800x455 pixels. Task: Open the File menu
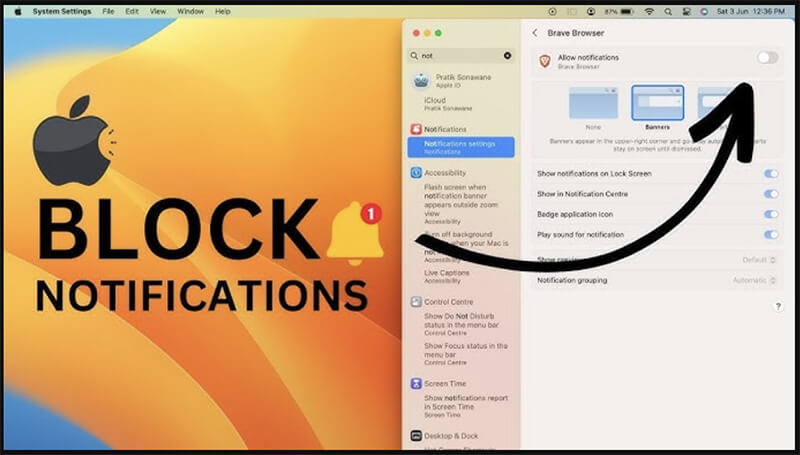108,11
